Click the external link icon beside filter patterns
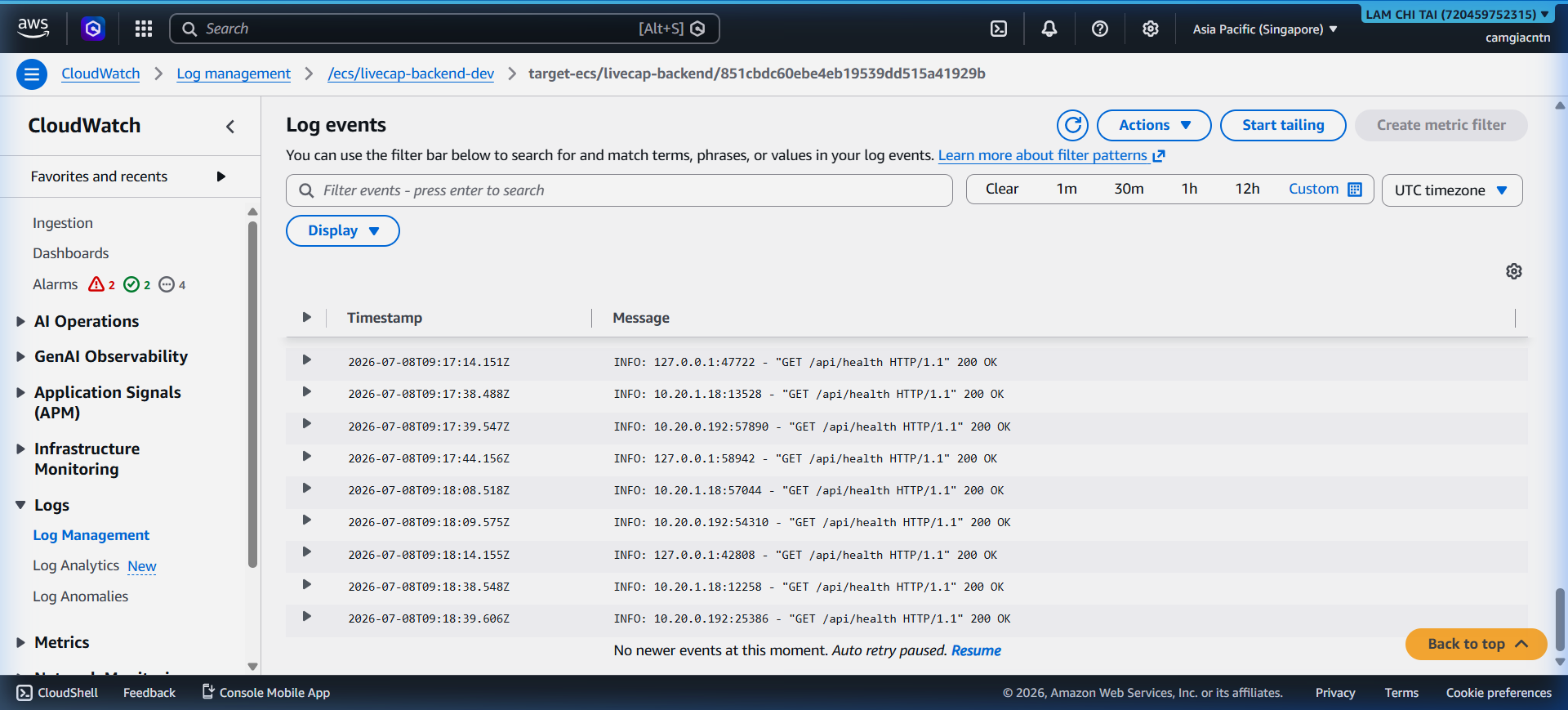Image resolution: width=1568 pixels, height=710 pixels. (1158, 155)
